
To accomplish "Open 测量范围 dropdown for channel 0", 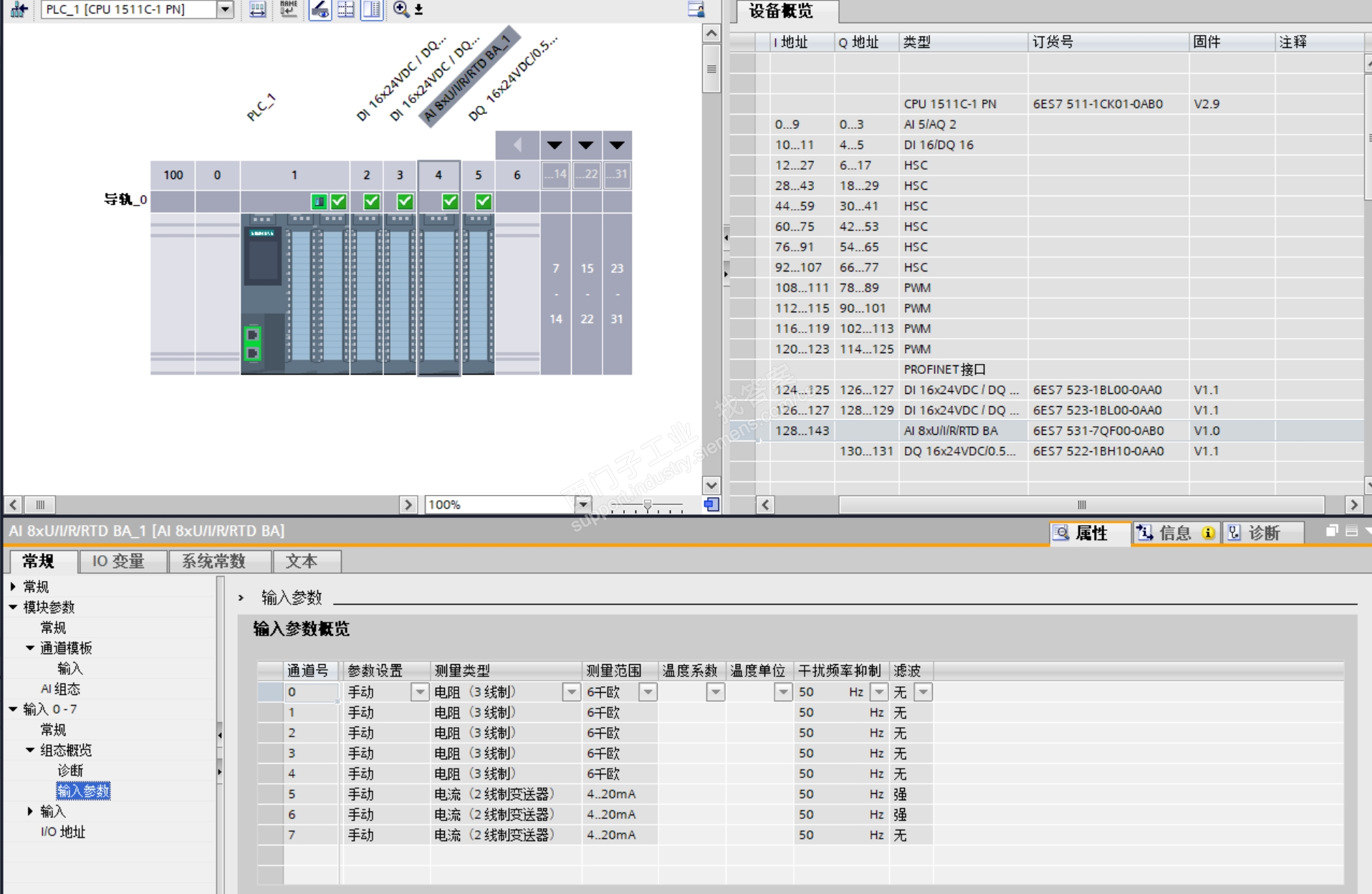I will 648,692.
